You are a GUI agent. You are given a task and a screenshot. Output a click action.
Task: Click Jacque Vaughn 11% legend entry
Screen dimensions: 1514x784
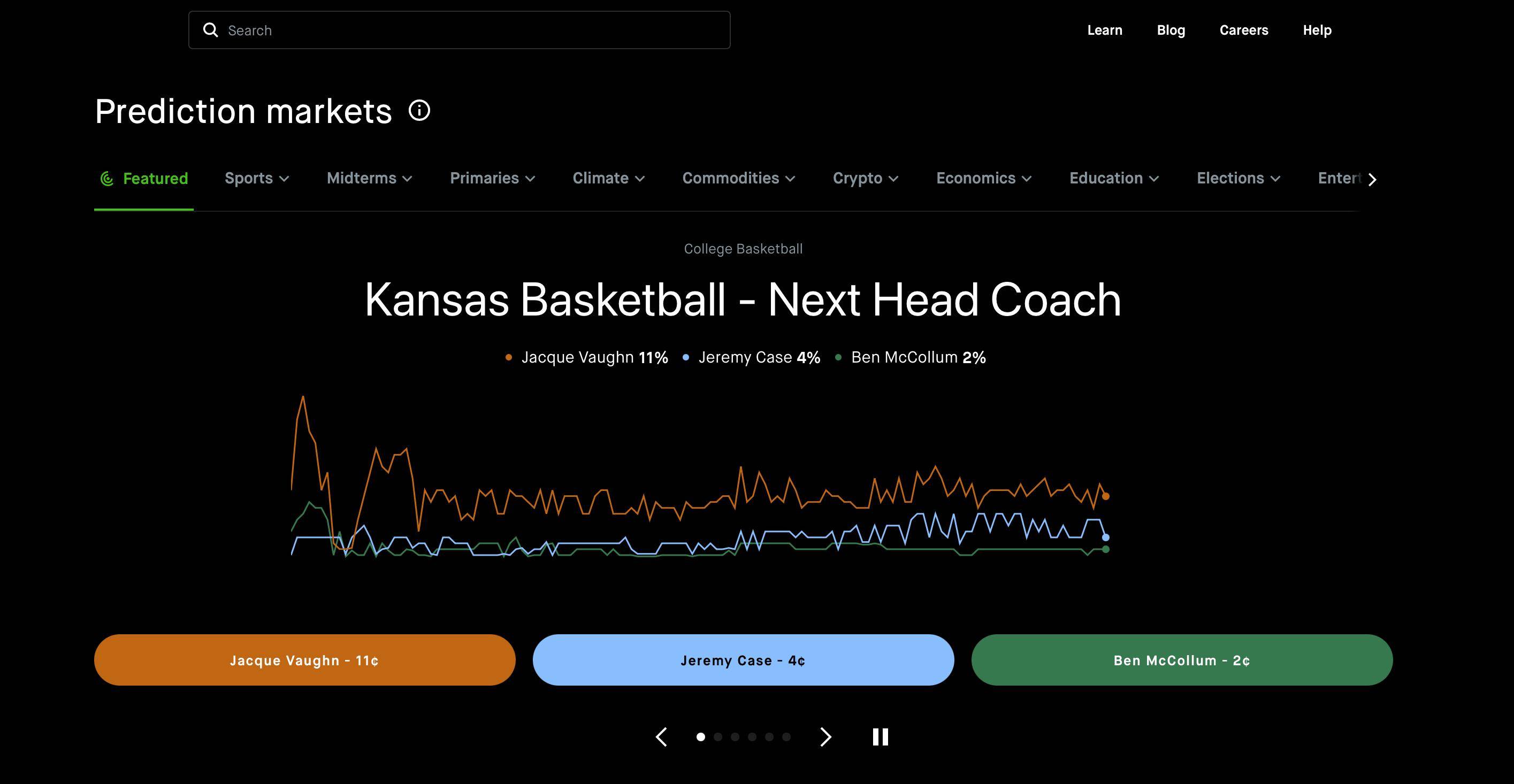pyautogui.click(x=586, y=357)
